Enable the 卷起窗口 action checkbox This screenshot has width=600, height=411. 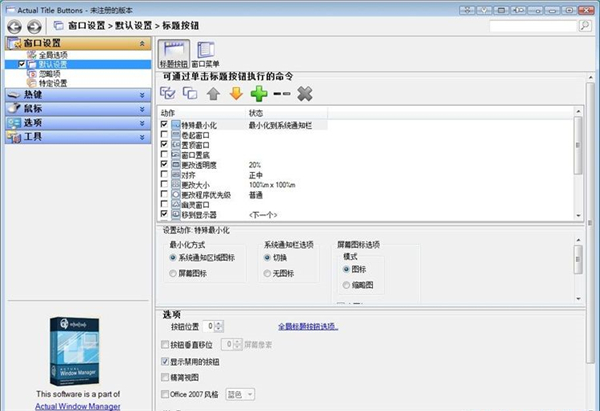165,135
